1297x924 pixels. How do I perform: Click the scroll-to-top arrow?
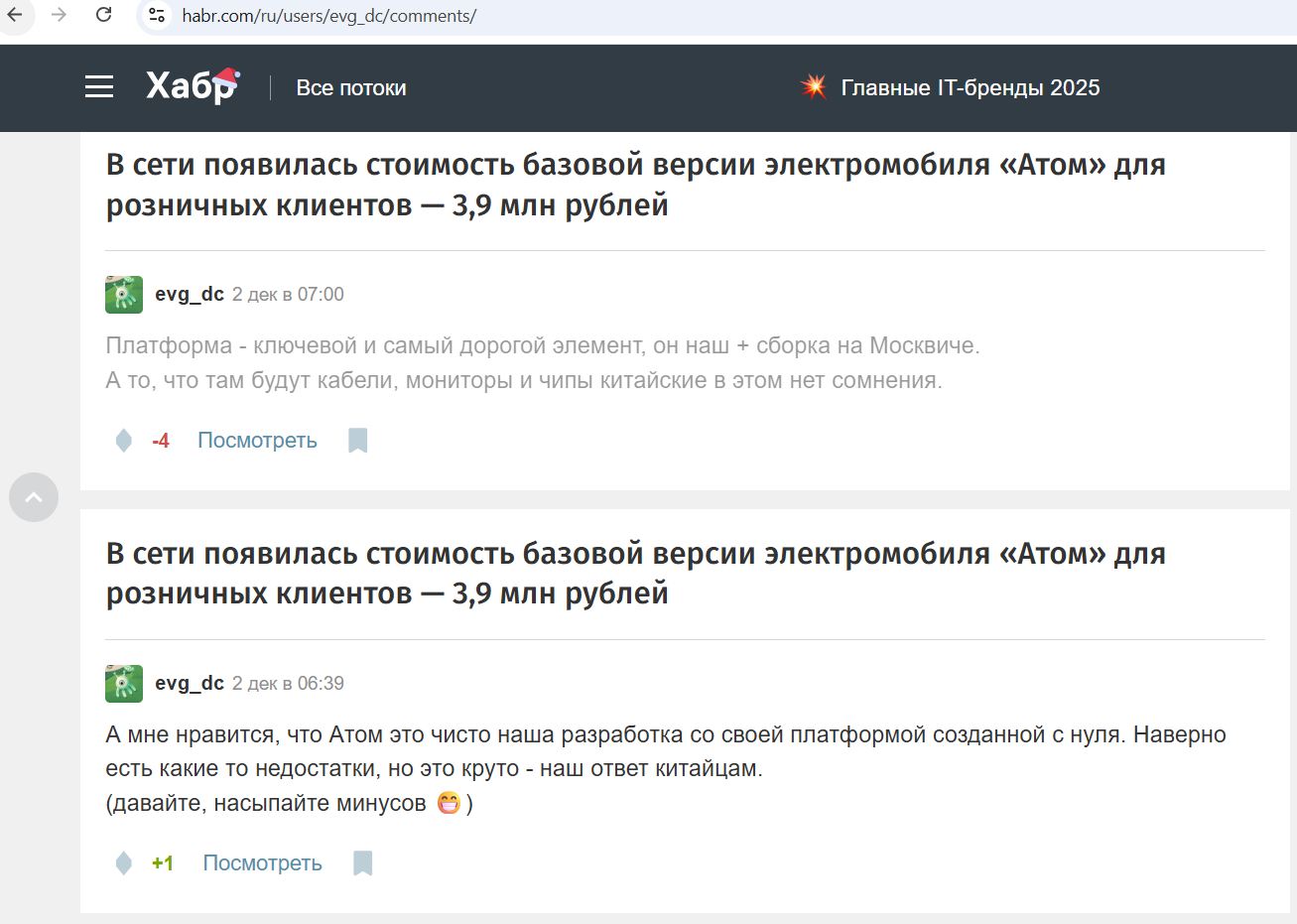pyautogui.click(x=34, y=497)
